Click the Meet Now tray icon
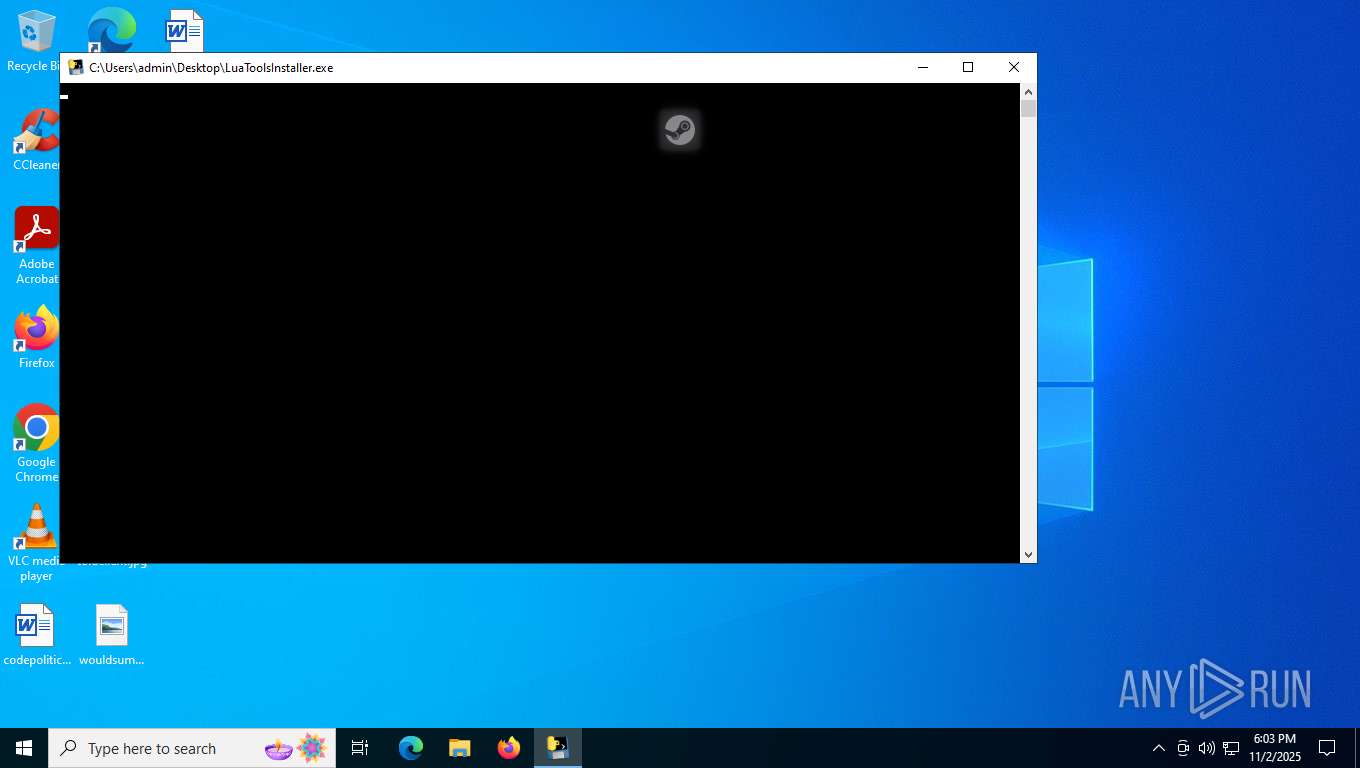The height and width of the screenshot is (768, 1360). [x=1183, y=748]
